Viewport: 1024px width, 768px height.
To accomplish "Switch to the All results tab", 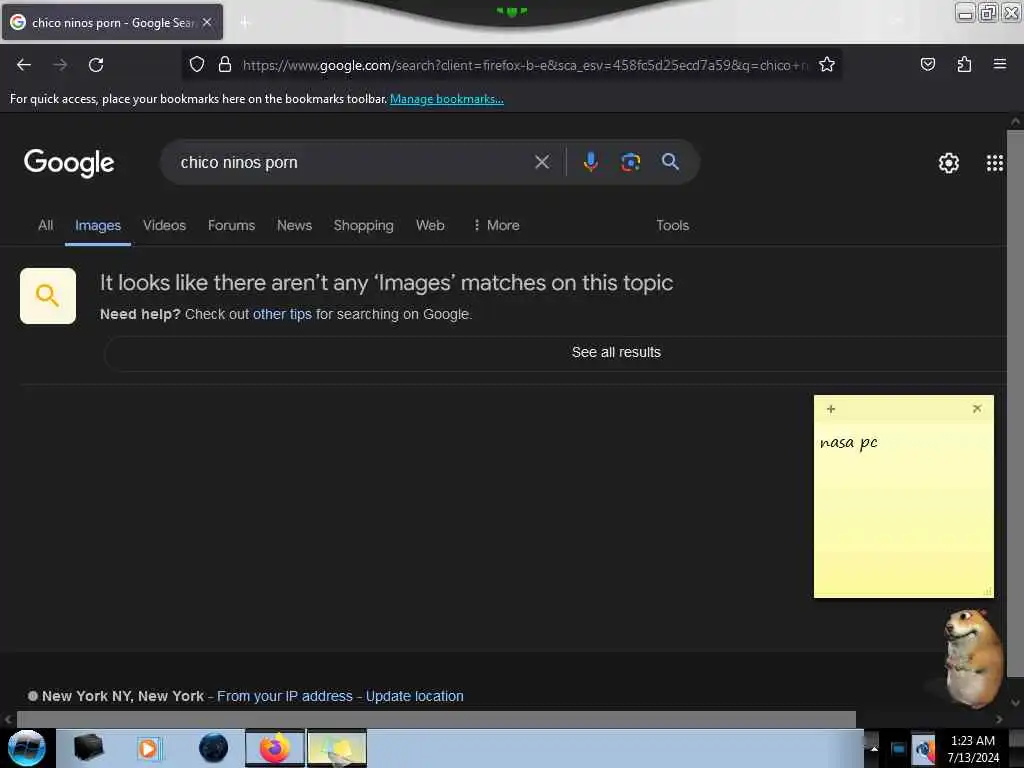I will point(45,225).
